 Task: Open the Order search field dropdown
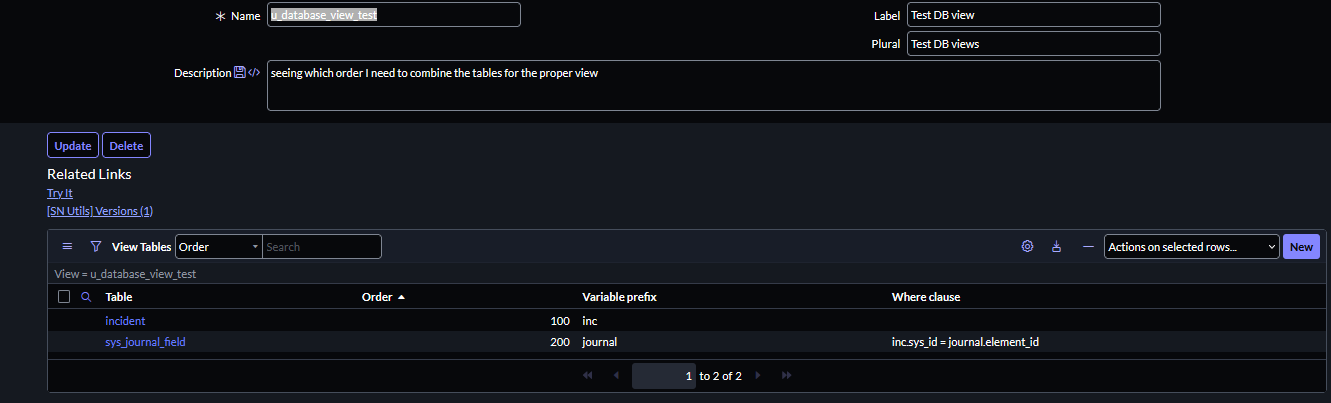tap(218, 246)
